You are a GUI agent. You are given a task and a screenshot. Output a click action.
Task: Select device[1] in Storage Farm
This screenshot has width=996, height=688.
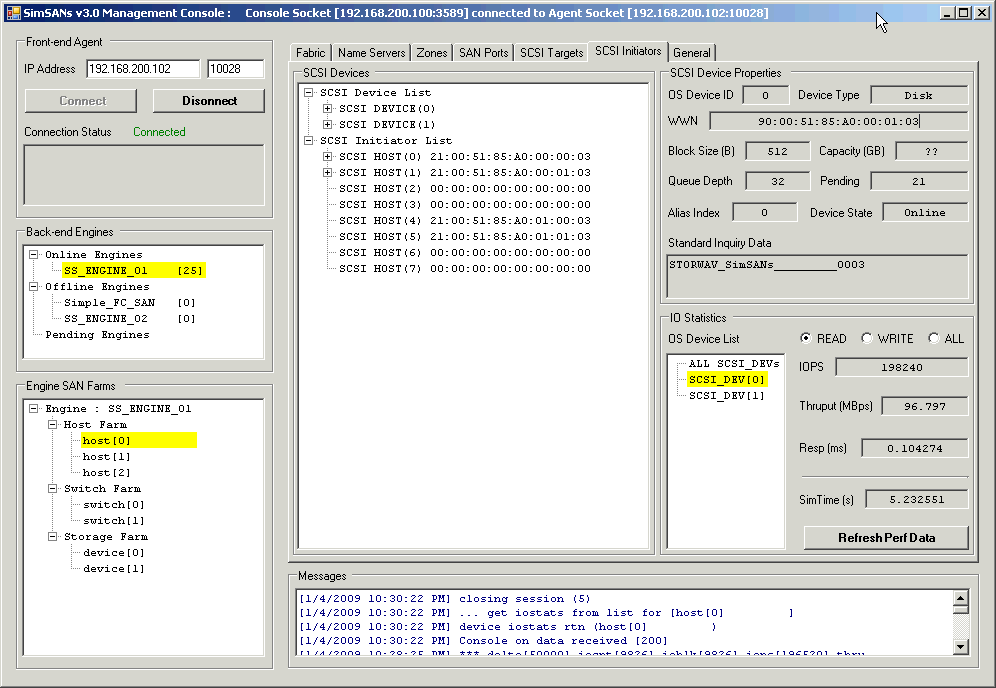pos(114,568)
